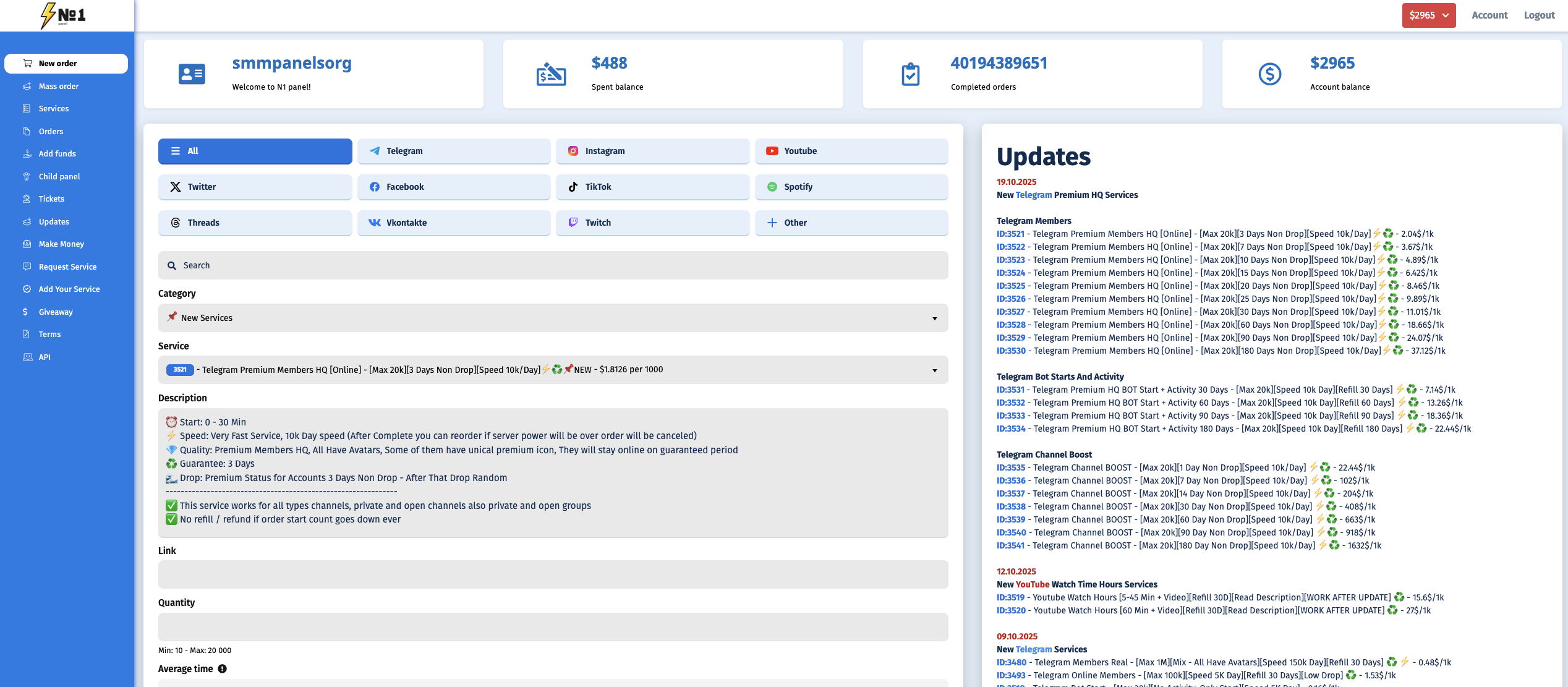Open Mass order in the sidebar
The height and width of the screenshot is (687, 1568).
tap(59, 86)
